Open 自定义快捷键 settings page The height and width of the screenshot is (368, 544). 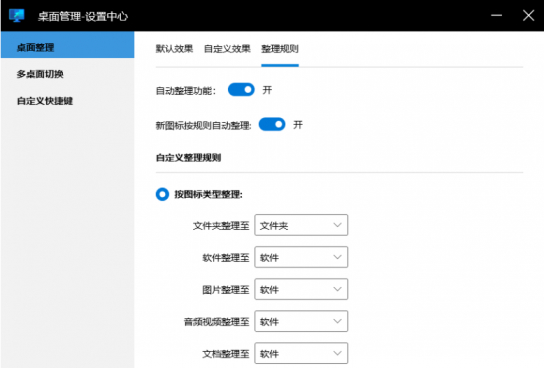point(45,101)
